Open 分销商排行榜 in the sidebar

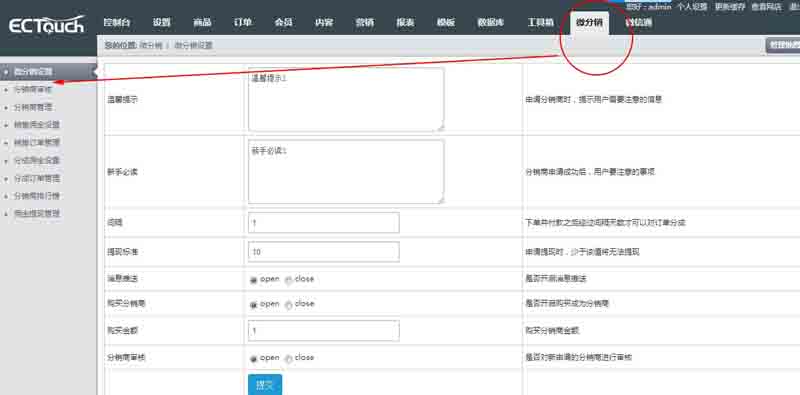pyautogui.click(x=37, y=196)
